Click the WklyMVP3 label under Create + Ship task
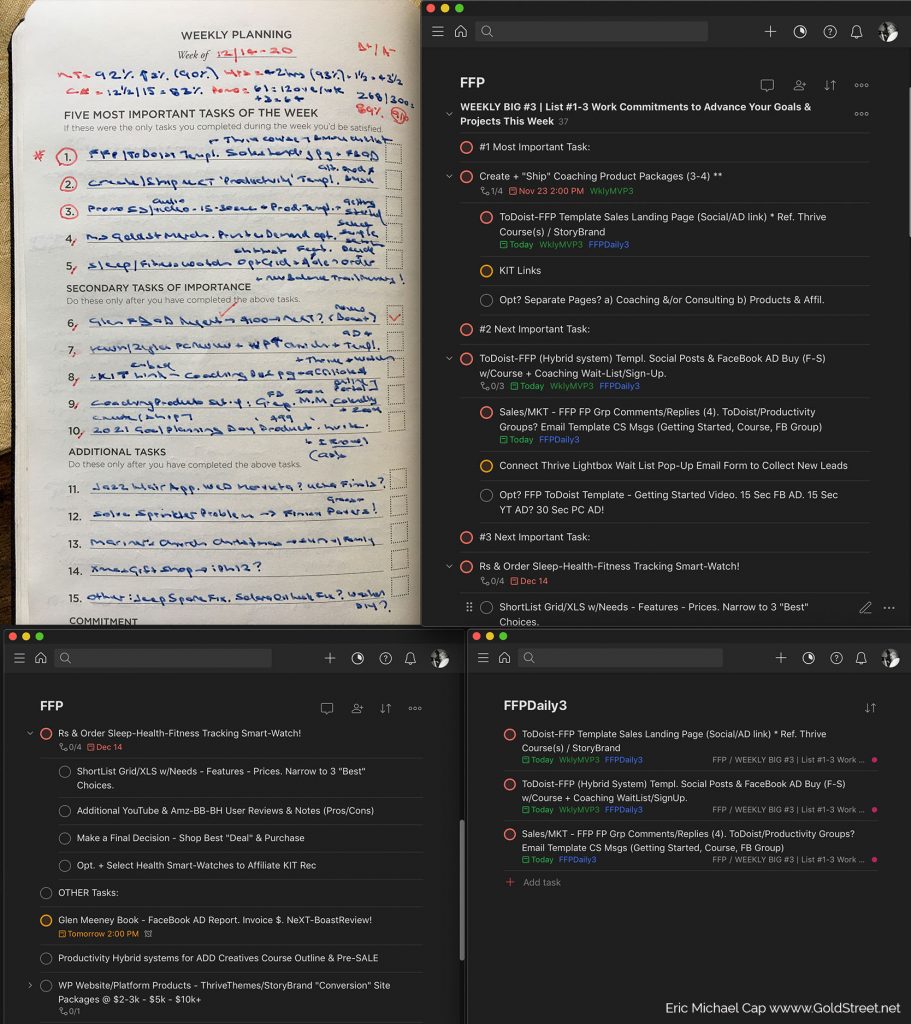 (611, 191)
